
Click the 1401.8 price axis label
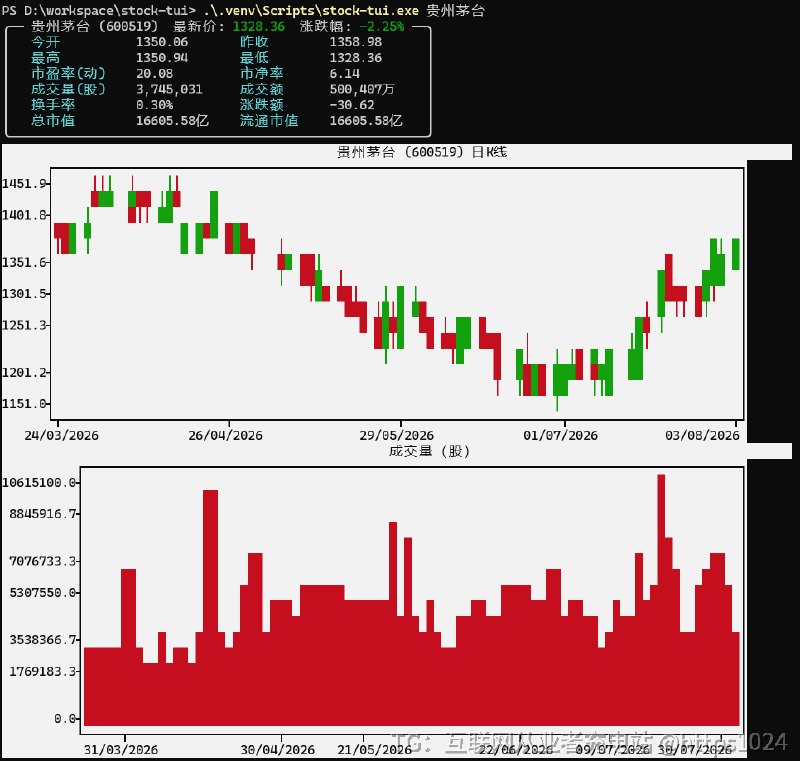(24, 215)
